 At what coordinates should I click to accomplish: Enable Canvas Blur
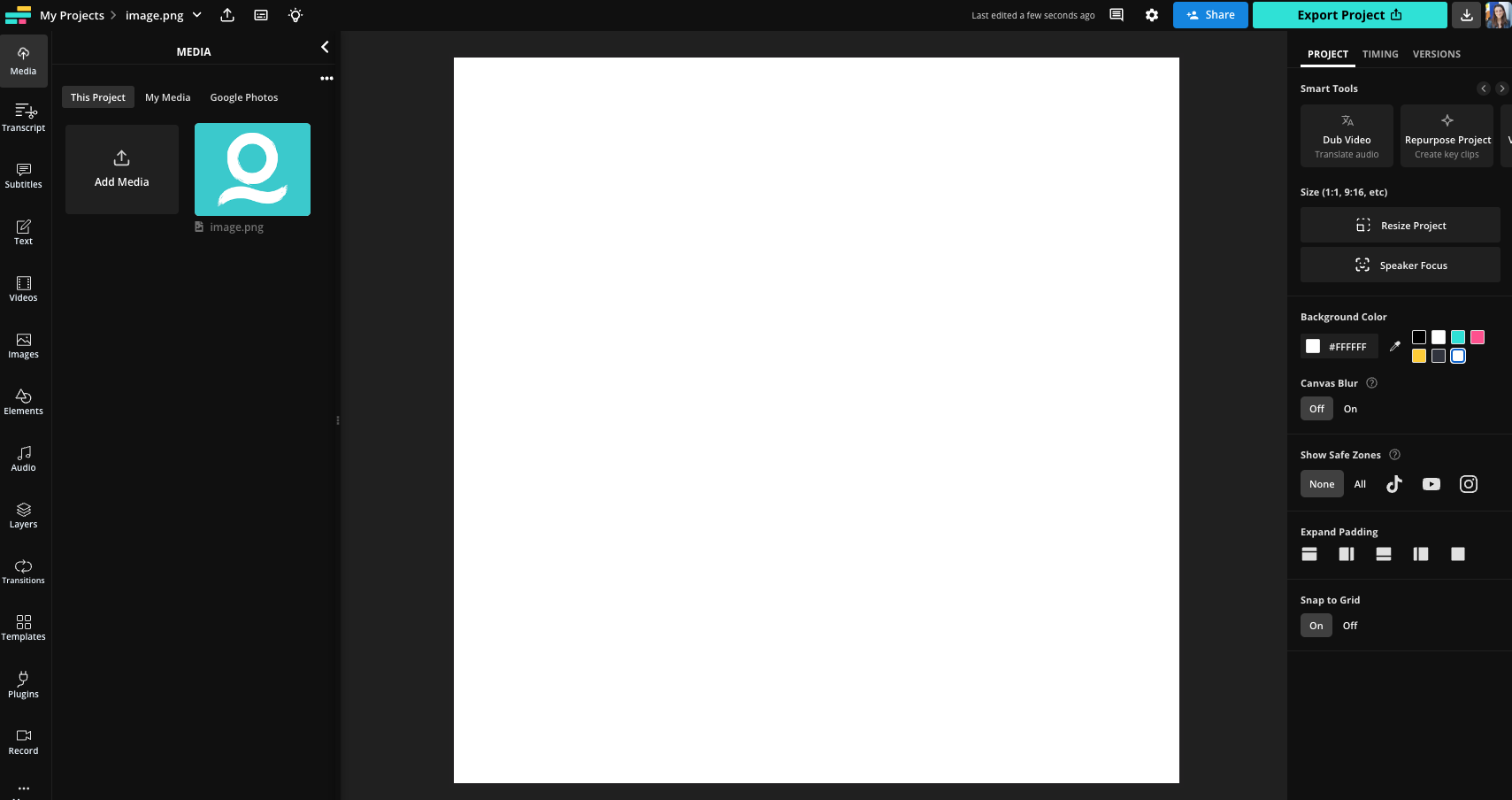[1349, 408]
